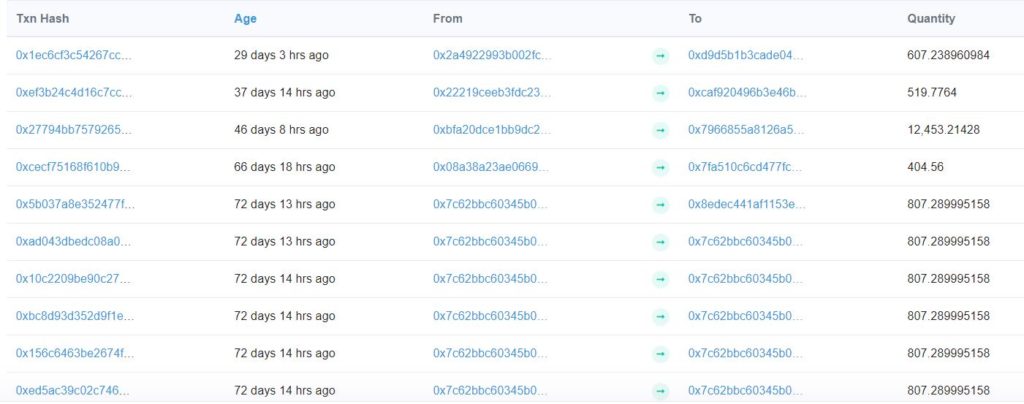View sender address 0x2a4922993b002fc
The height and width of the screenshot is (404, 1024).
click(491, 55)
